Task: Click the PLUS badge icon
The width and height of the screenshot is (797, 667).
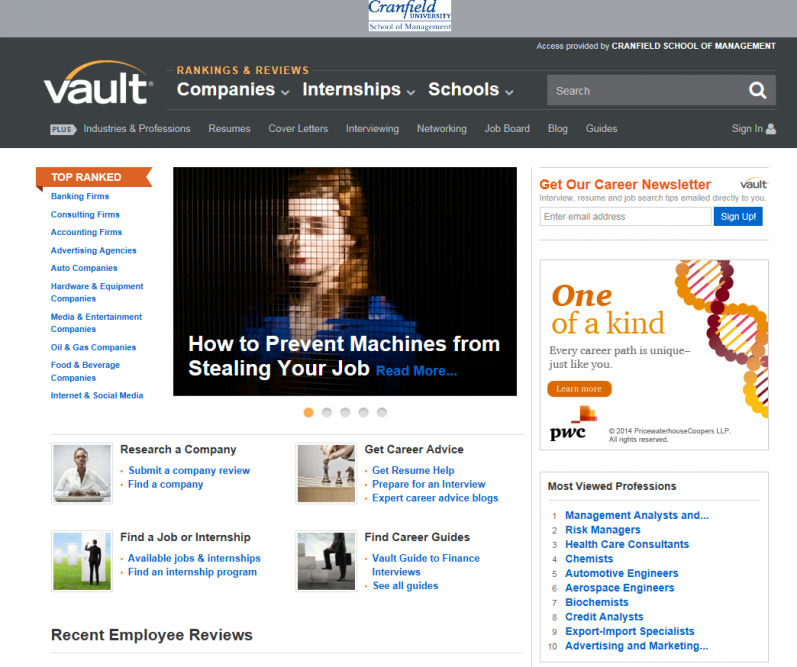Action: tap(63, 129)
